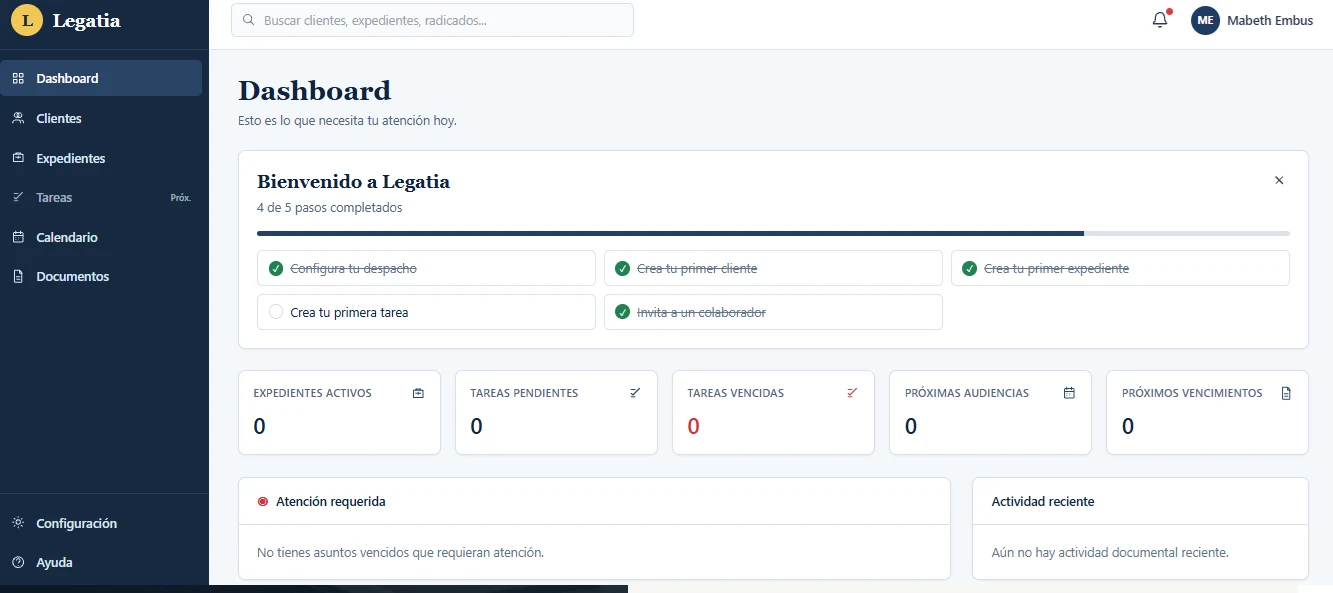1333x593 pixels.
Task: Click empty circle beside Crea tu primera tarea
Action: coord(276,312)
